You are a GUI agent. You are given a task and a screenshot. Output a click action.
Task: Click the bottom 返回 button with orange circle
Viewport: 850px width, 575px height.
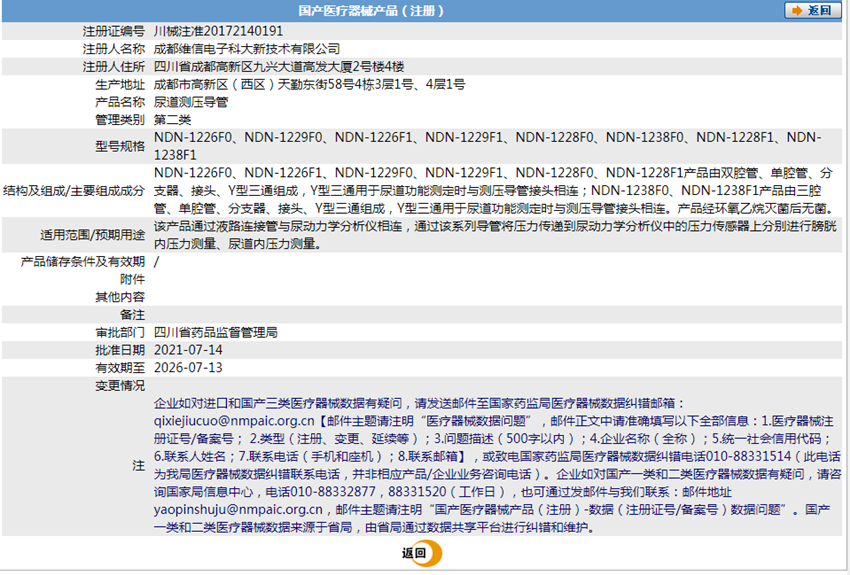[421, 553]
